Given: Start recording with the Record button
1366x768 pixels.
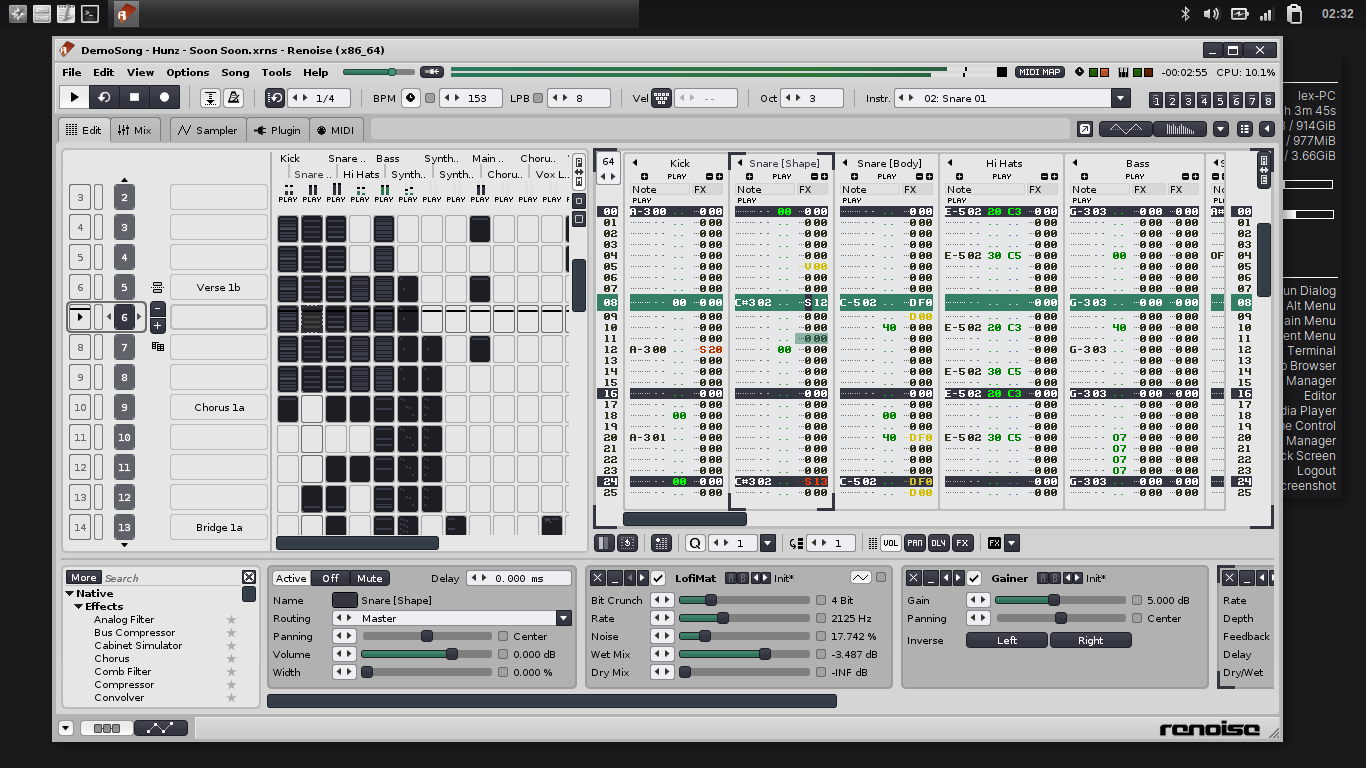Looking at the screenshot, I should tap(164, 97).
